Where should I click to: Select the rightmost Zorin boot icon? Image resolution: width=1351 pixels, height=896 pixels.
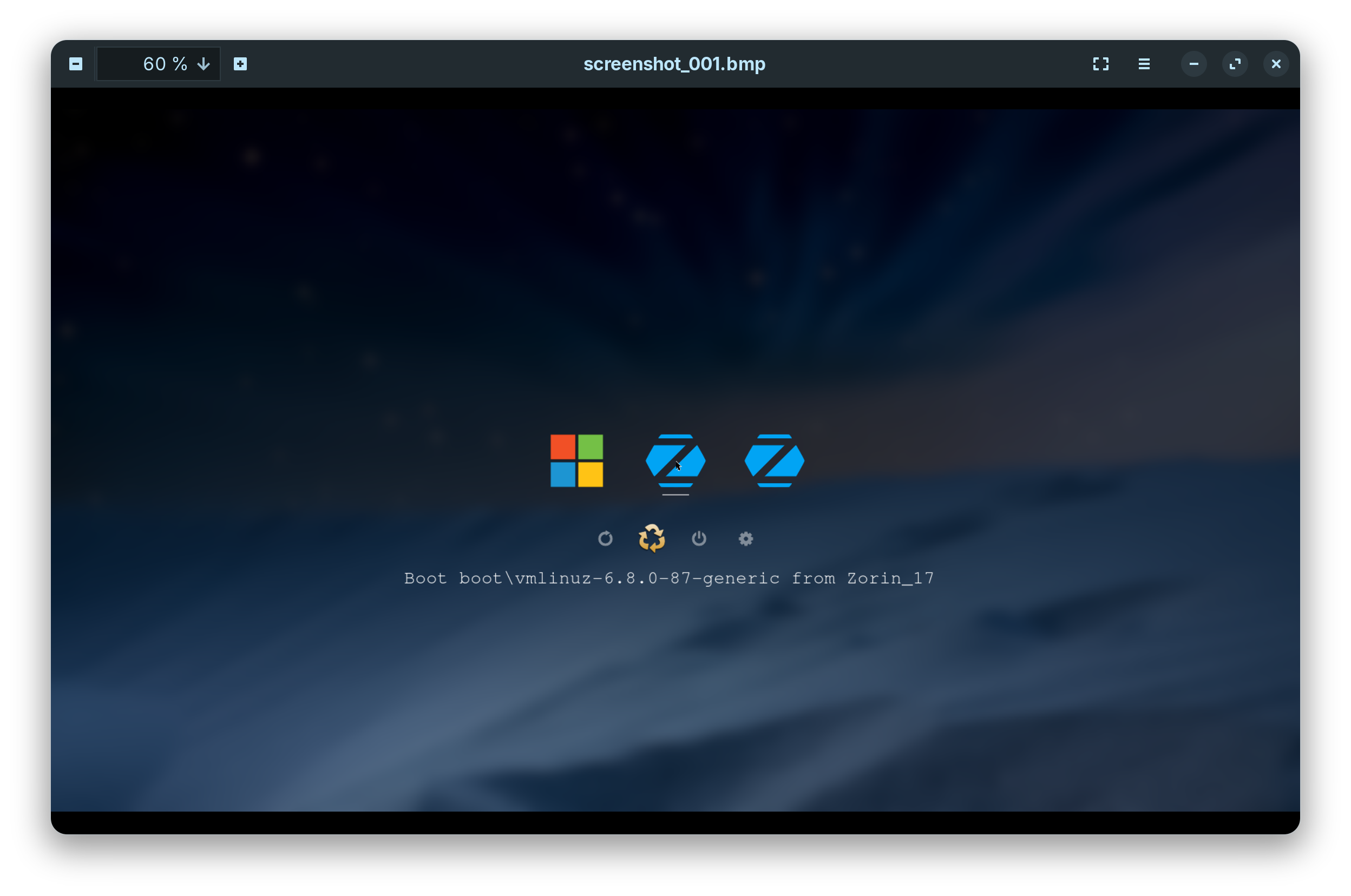coord(774,460)
